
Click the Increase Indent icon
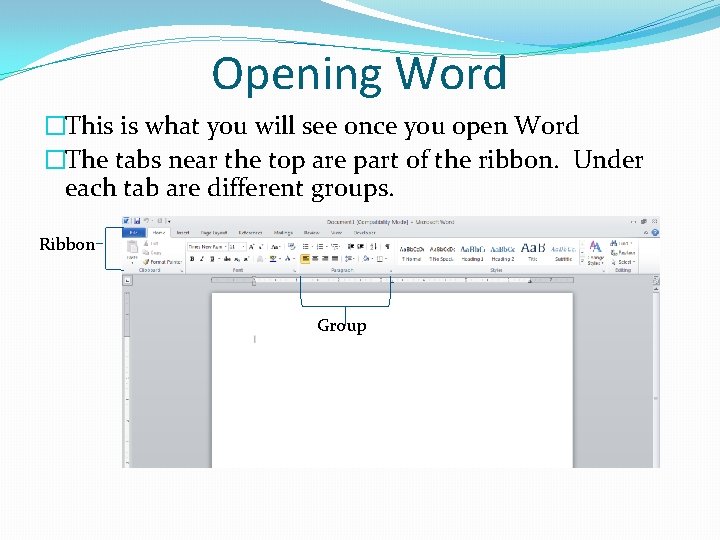coord(360,247)
